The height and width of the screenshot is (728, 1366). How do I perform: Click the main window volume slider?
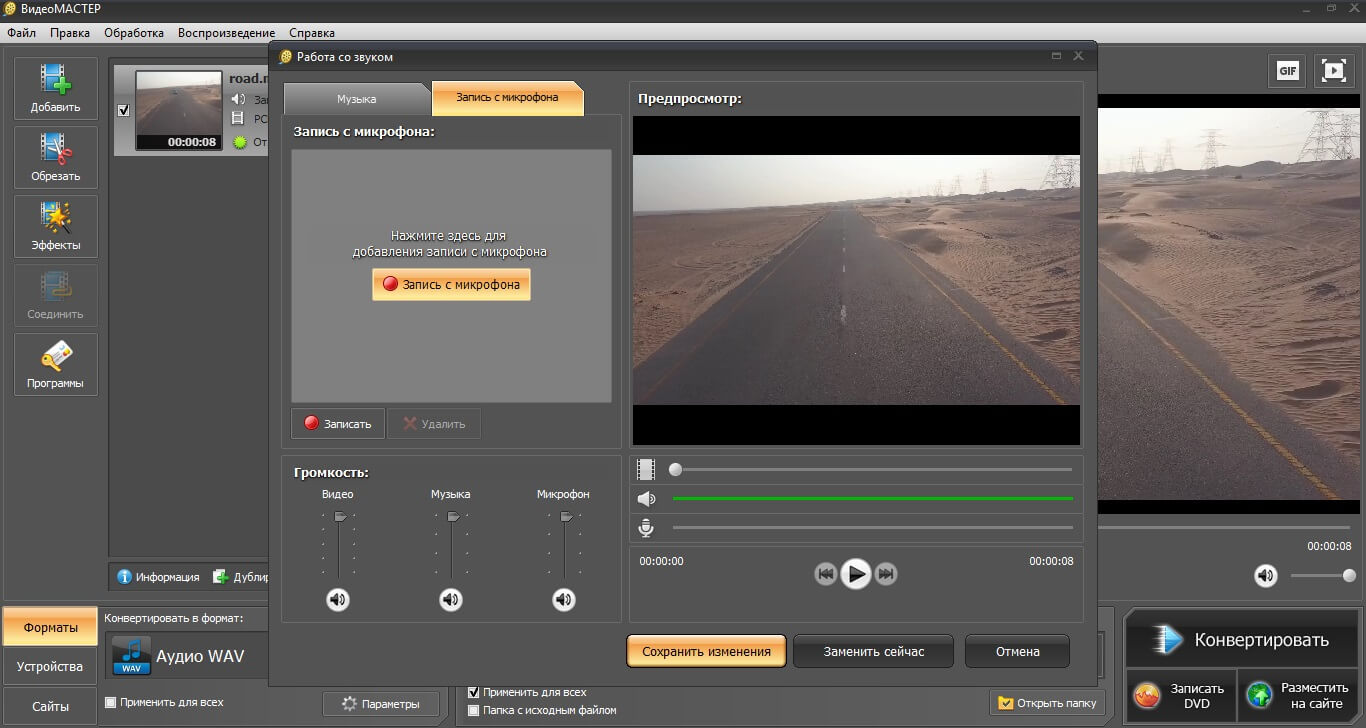(x=1323, y=575)
